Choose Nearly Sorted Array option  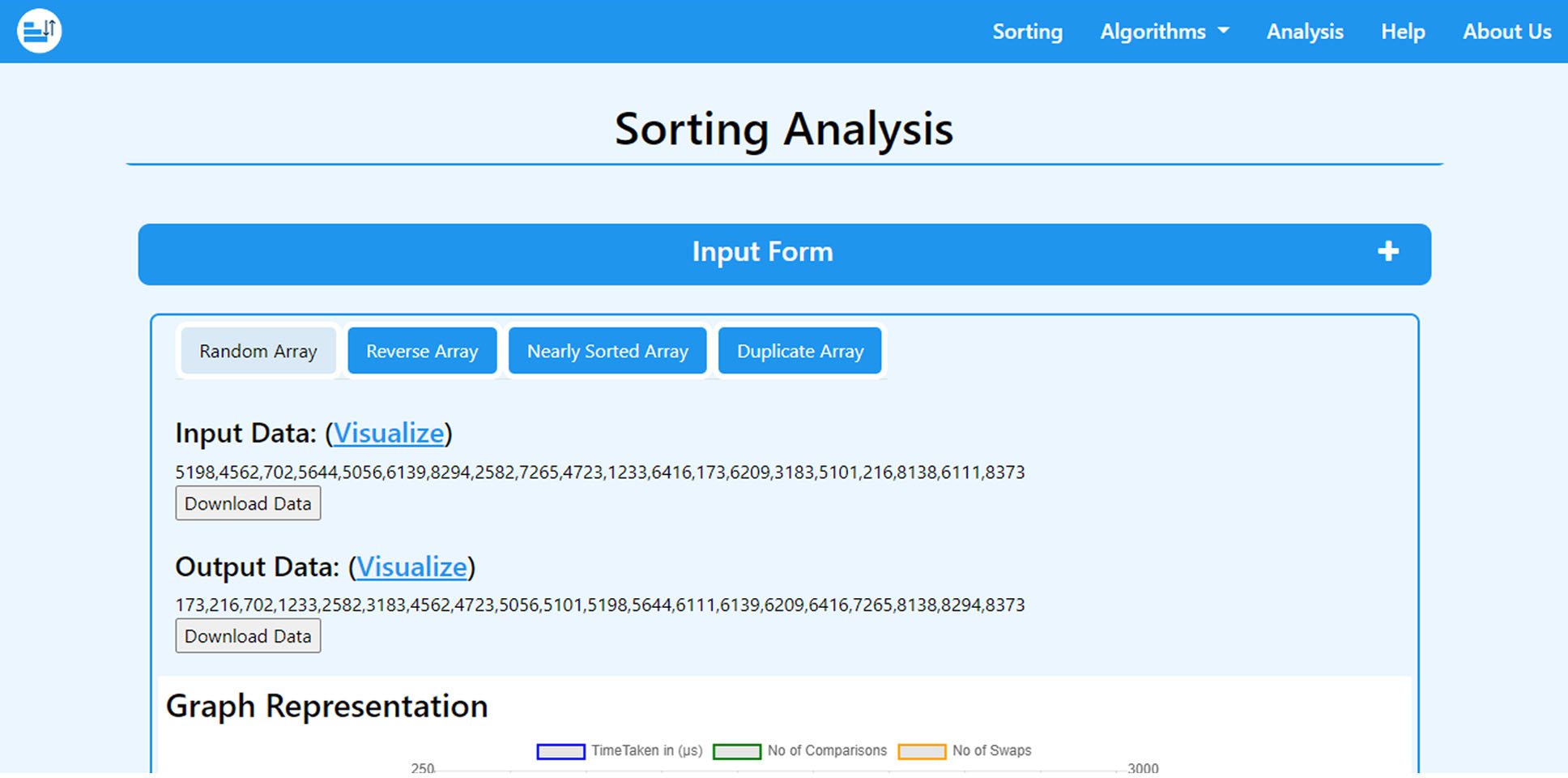pos(607,351)
